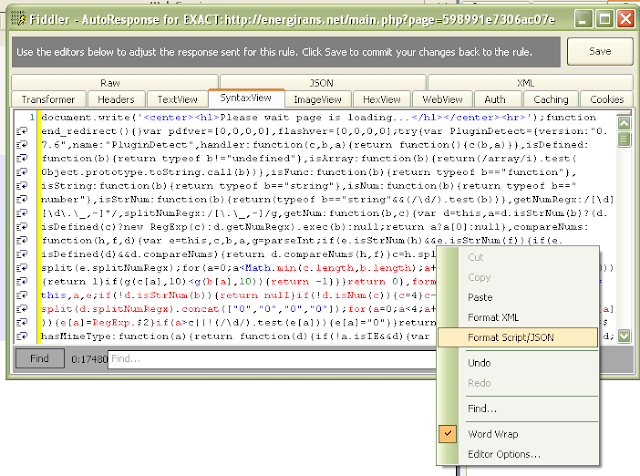Switch to the HexView tab

click(x=382, y=99)
